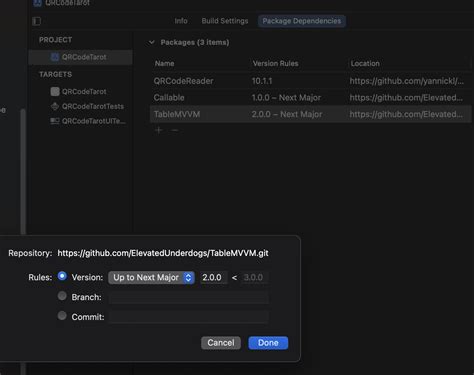Click the 2.0.0 – Next Major cell
The width and height of the screenshot is (474, 375).
click(287, 114)
